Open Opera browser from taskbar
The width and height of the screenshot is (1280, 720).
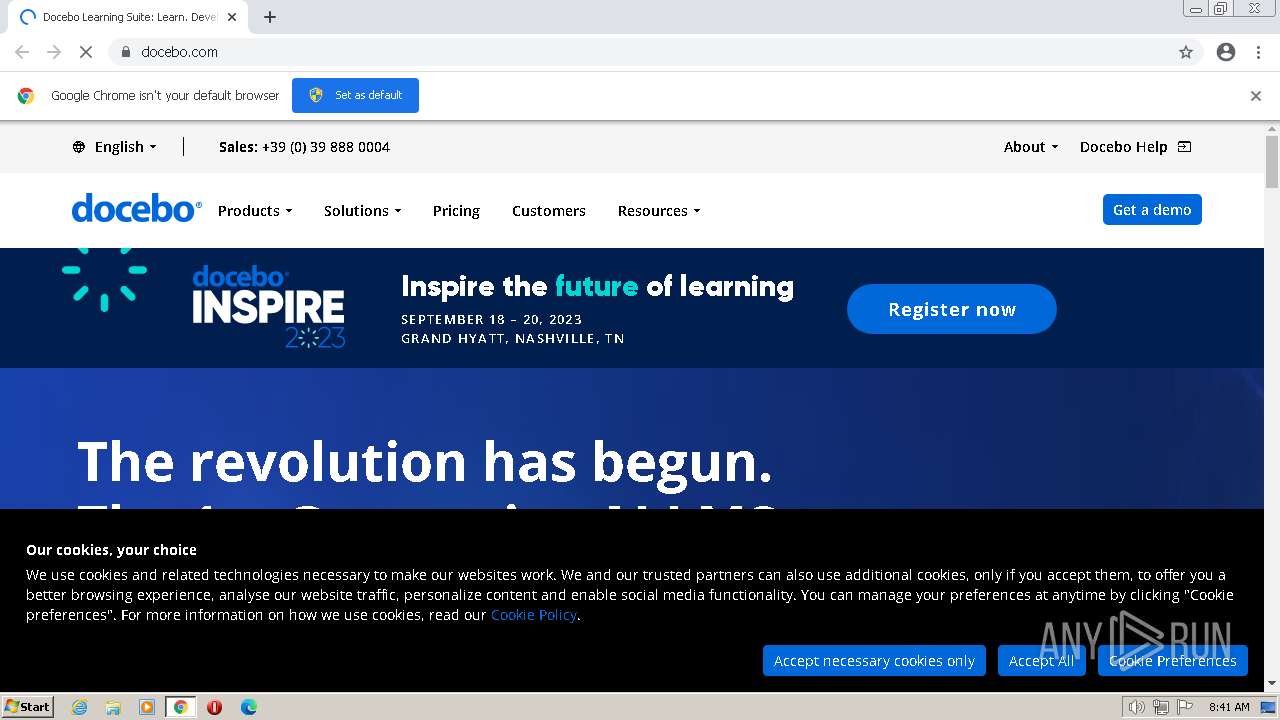point(214,707)
